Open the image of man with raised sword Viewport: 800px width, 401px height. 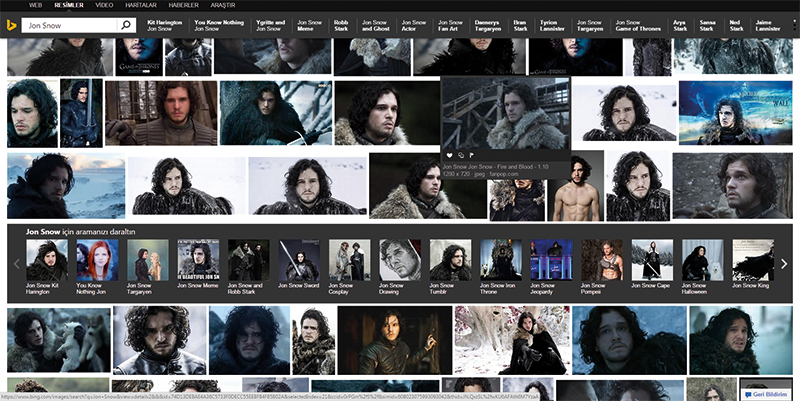point(82,113)
